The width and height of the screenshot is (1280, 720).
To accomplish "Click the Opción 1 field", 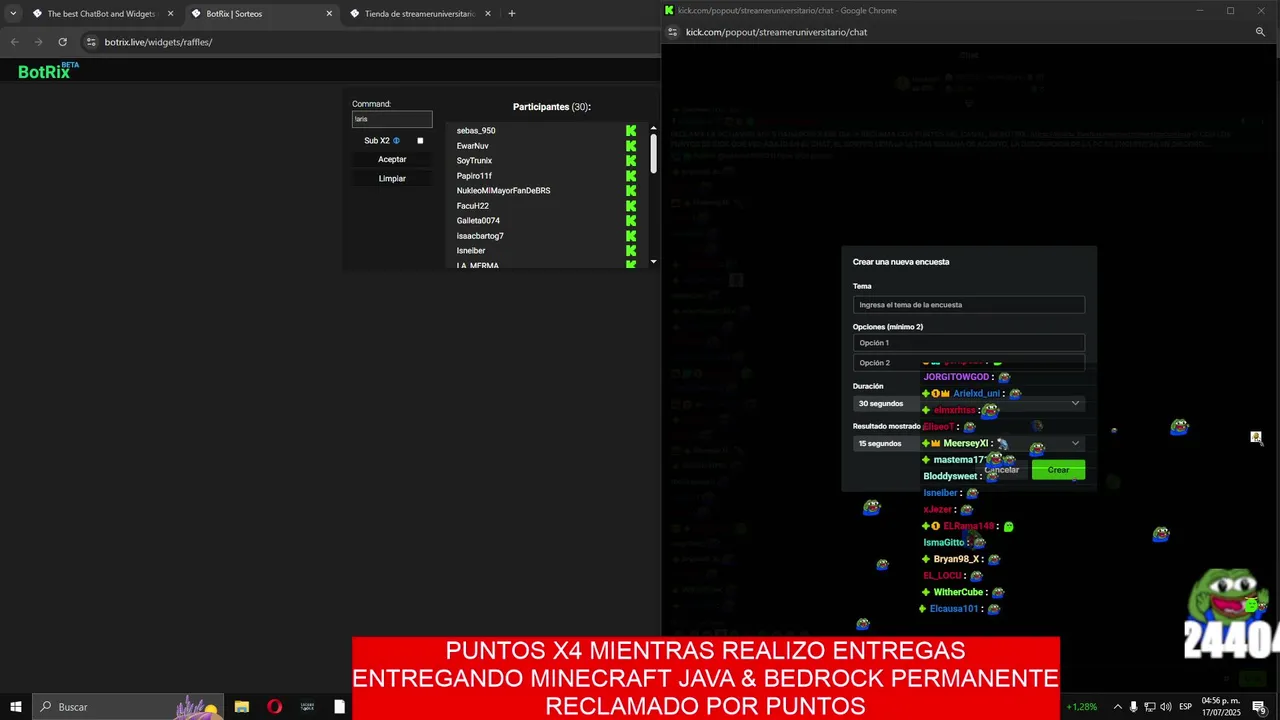I will coord(969,343).
